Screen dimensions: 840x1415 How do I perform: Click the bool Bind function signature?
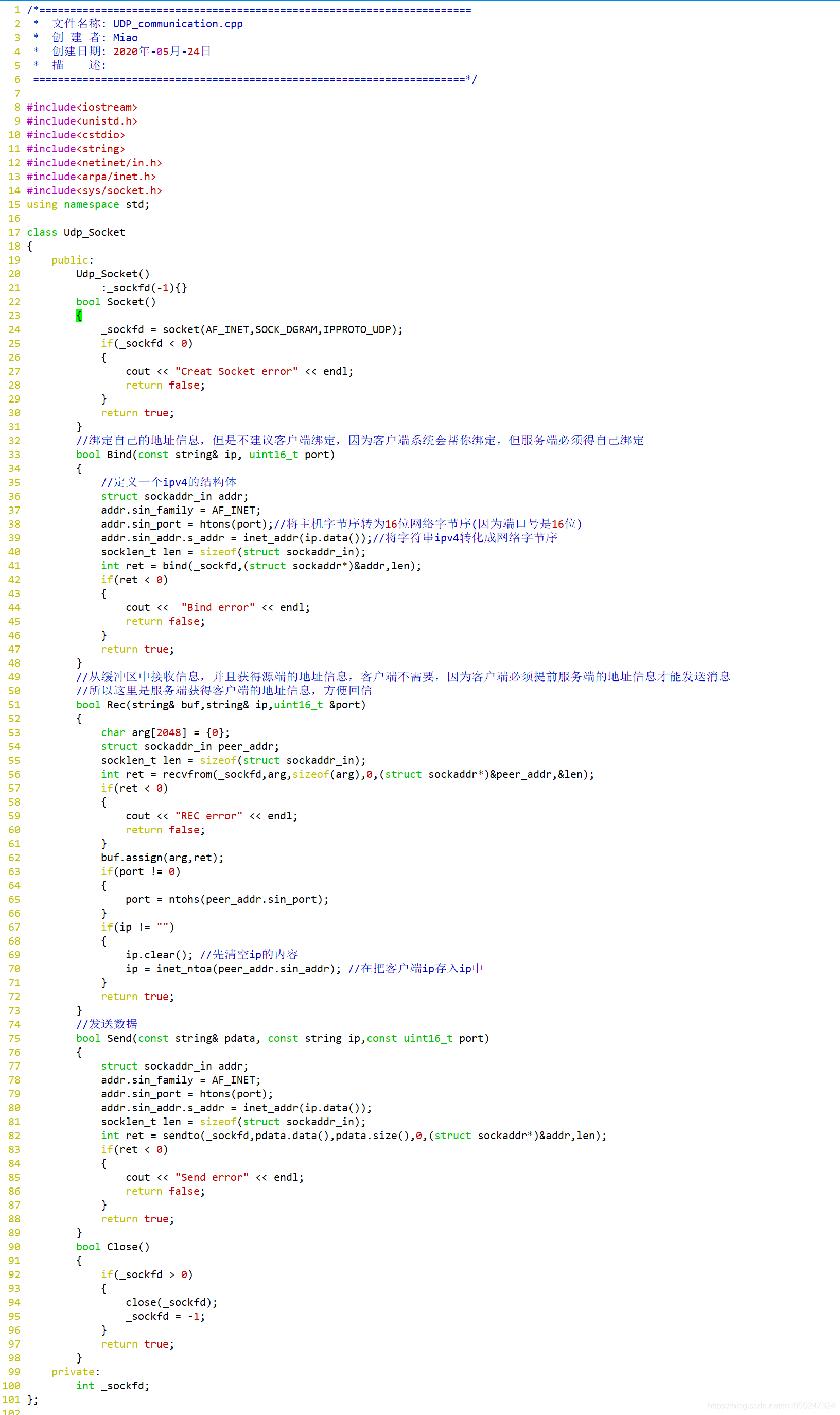pyautogui.click(x=205, y=455)
